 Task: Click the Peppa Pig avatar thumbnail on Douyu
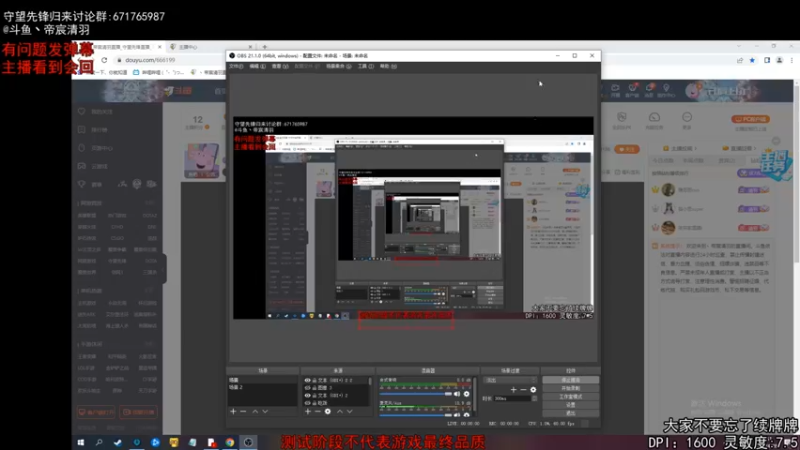202,160
